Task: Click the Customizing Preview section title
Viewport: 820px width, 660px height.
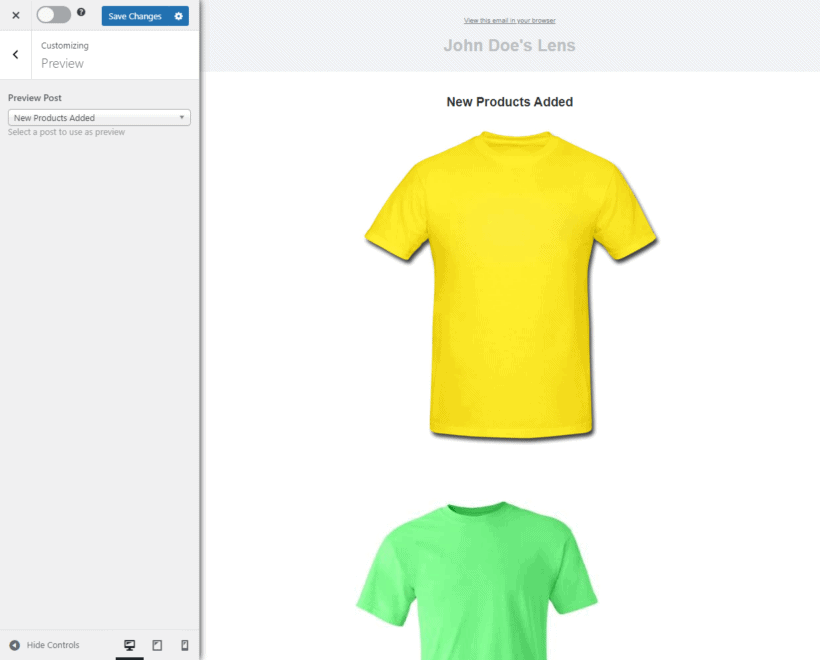Action: [63, 63]
